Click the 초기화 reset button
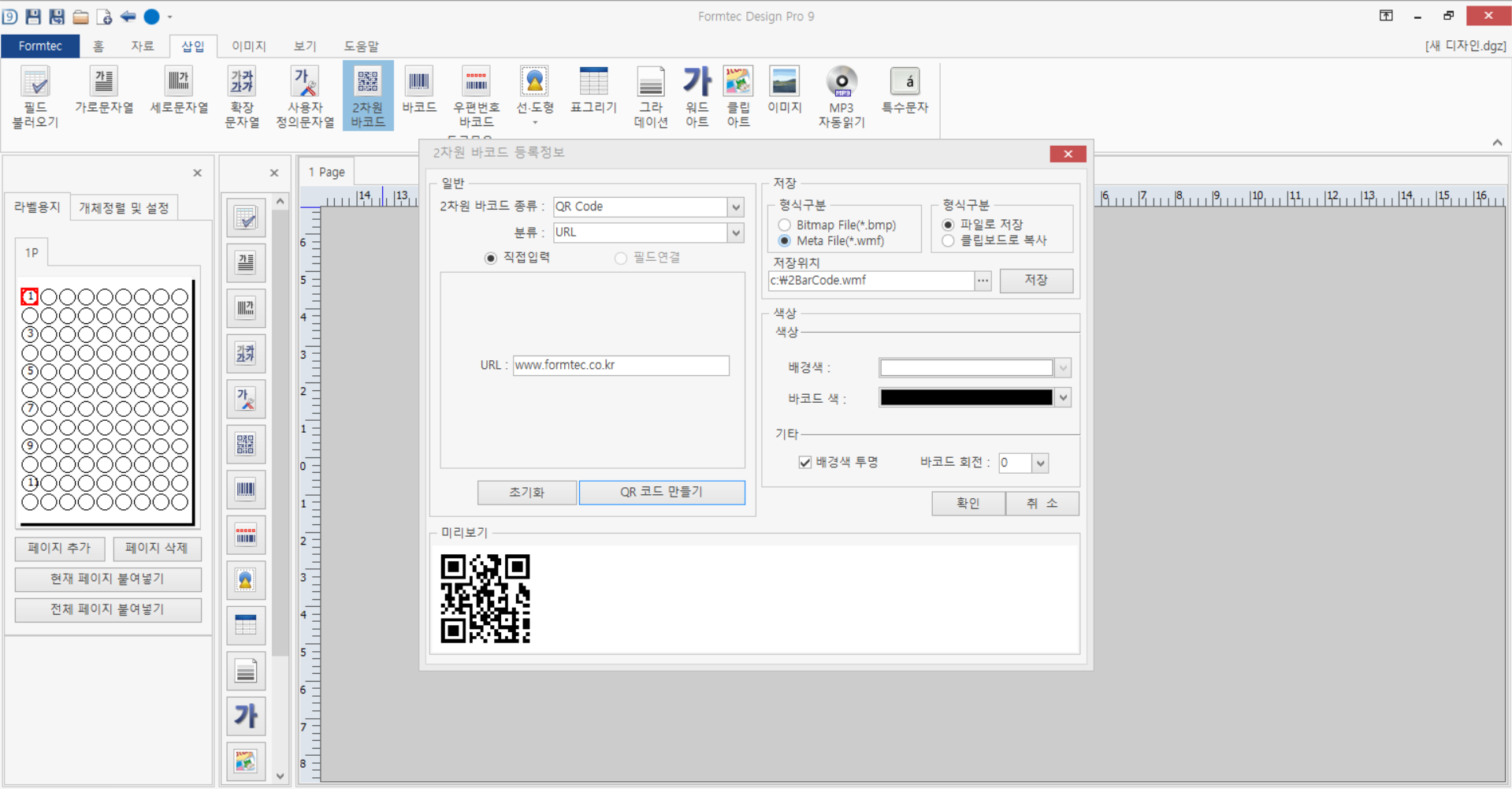The height and width of the screenshot is (789, 1512). pos(526,492)
